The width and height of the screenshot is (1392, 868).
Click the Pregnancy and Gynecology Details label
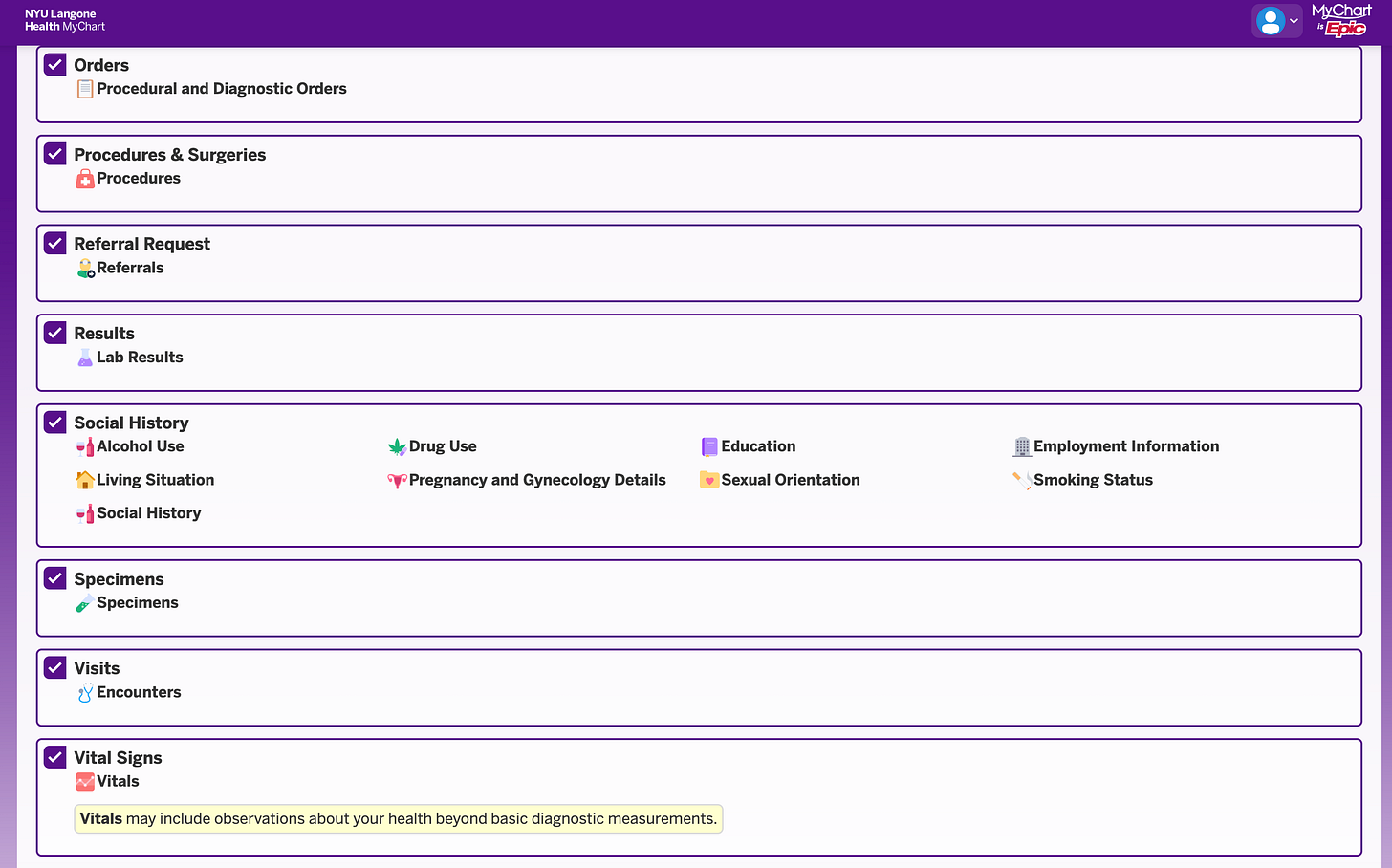coord(537,480)
